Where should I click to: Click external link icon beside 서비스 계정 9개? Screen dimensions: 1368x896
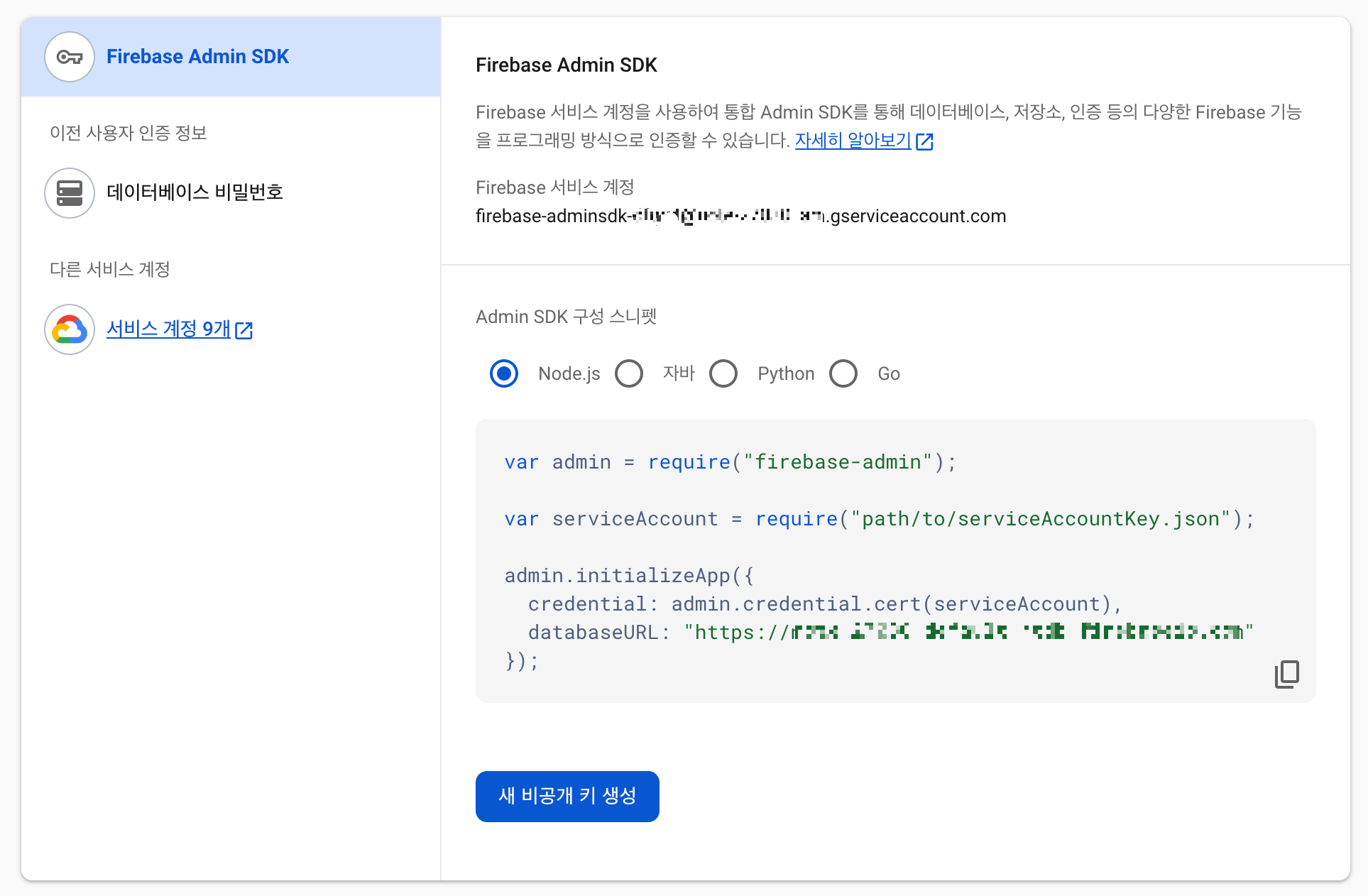[243, 330]
